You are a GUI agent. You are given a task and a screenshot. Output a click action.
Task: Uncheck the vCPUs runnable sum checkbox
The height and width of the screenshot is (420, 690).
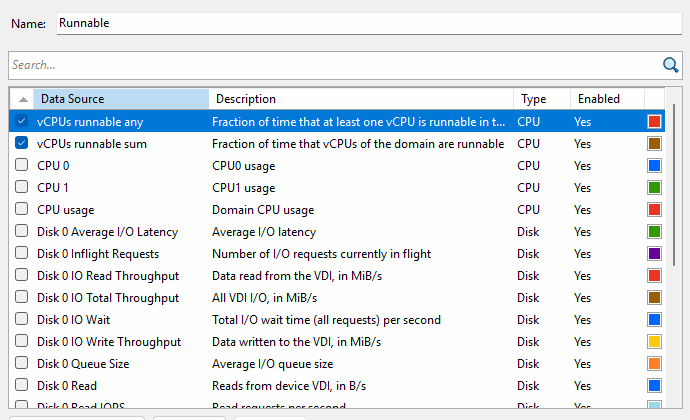(22, 143)
